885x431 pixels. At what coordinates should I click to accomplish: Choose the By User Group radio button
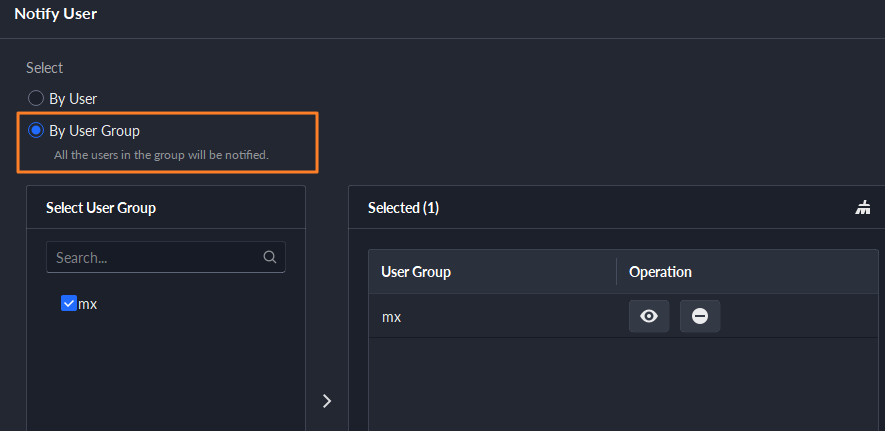tap(36, 130)
